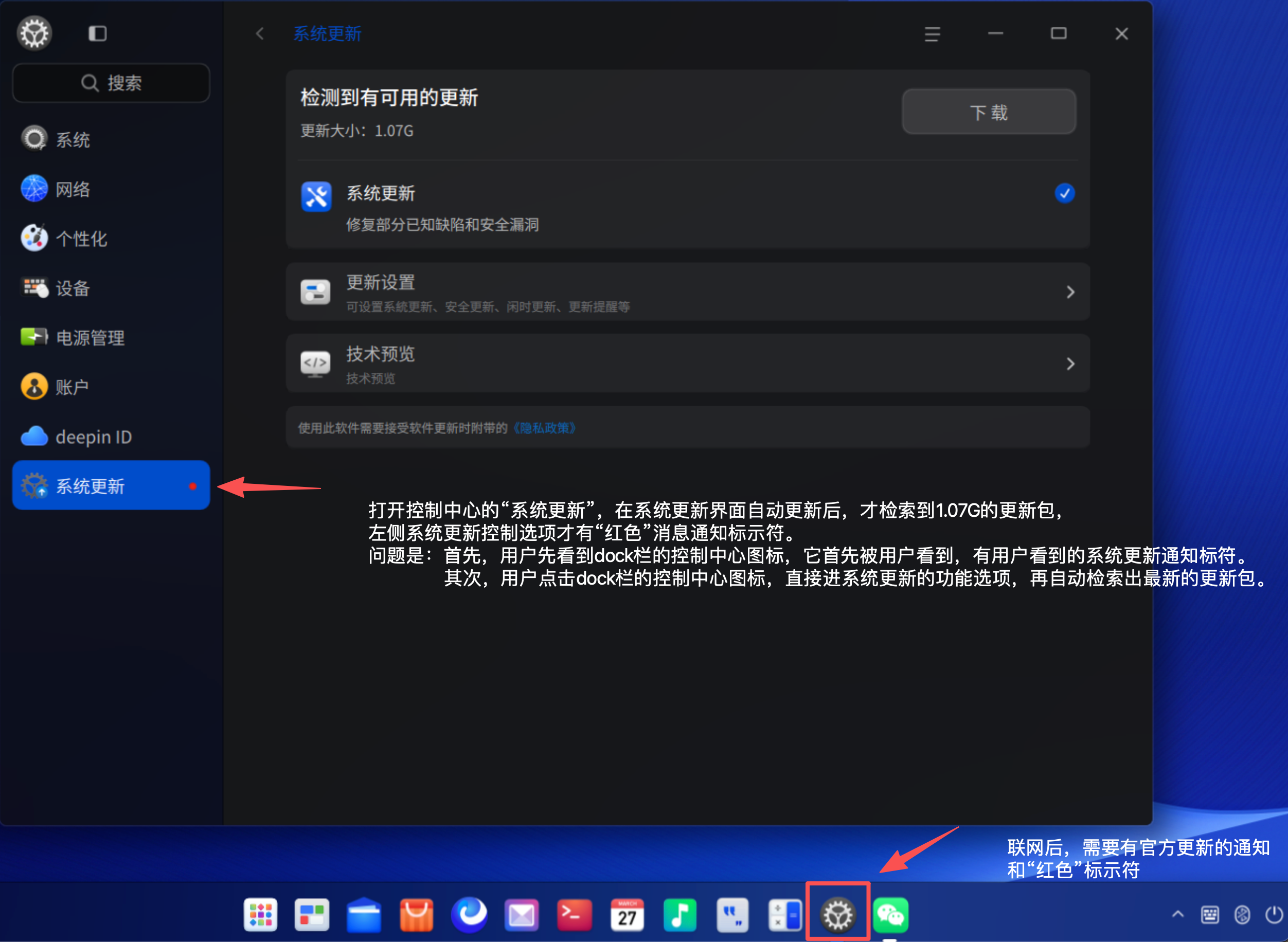Viewport: 1288px width, 942px height.
Task: Open multitasking view in the dock
Action: (x=312, y=915)
